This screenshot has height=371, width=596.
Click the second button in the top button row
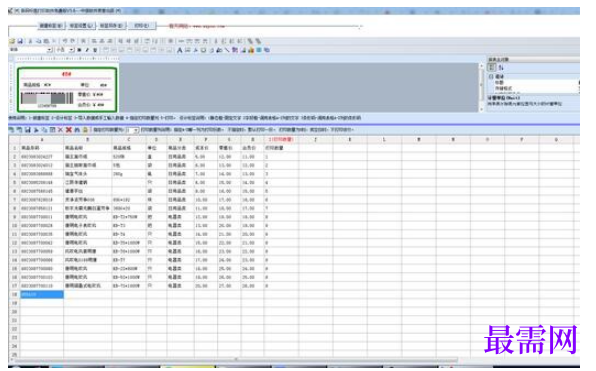[x=81, y=25]
